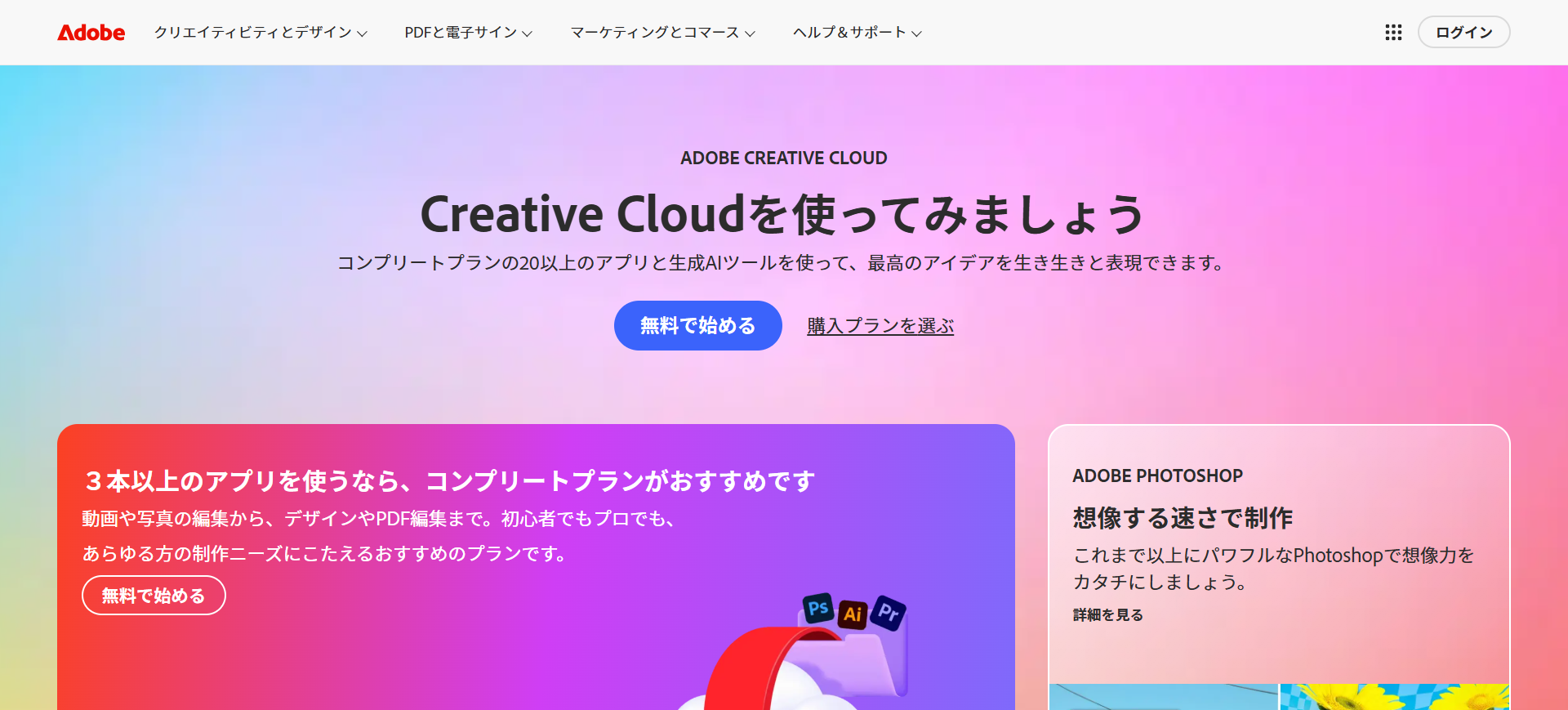Click the 想像する速さで制作 heading
The image size is (1568, 710).
(x=1183, y=518)
